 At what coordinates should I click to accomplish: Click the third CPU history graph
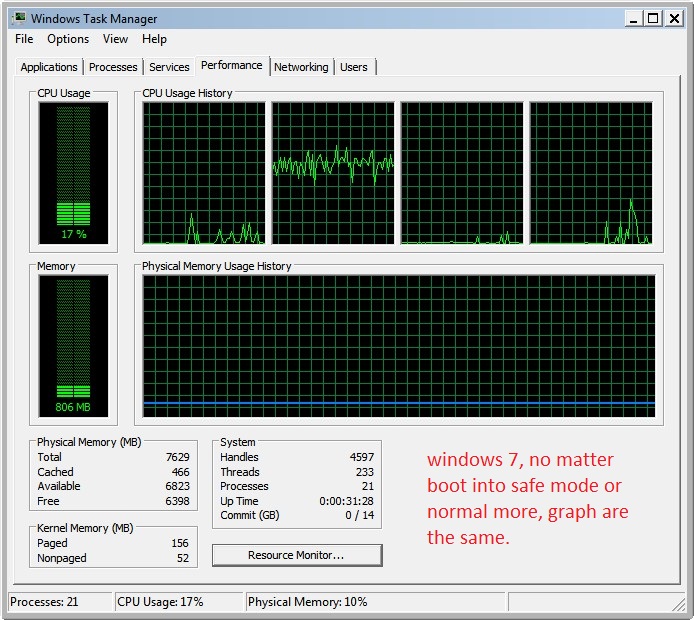click(462, 173)
